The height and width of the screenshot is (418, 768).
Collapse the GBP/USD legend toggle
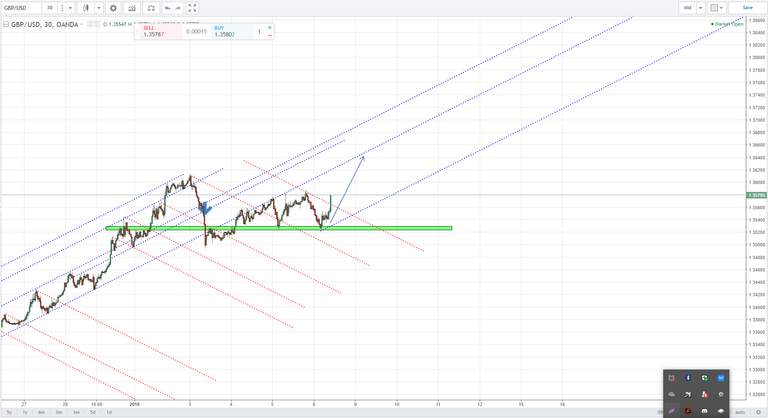(6, 24)
